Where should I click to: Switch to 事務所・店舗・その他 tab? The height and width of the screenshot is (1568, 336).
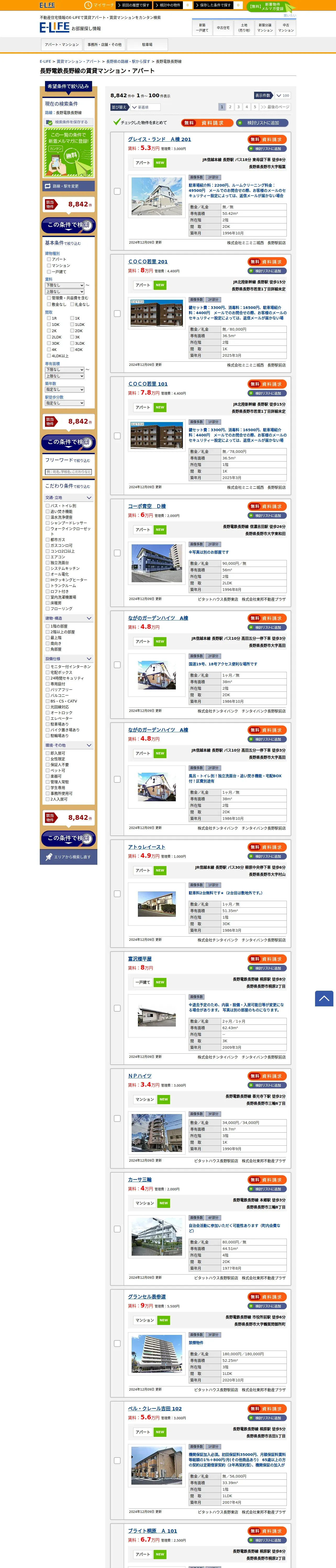tap(104, 44)
